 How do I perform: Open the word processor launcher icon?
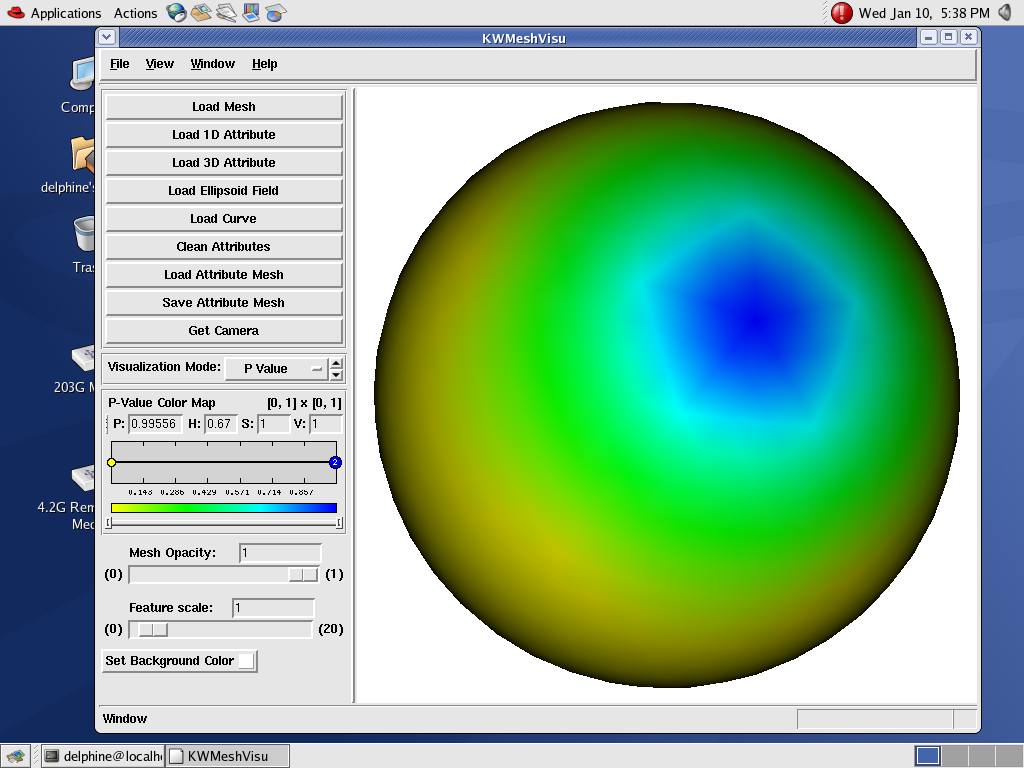point(227,13)
